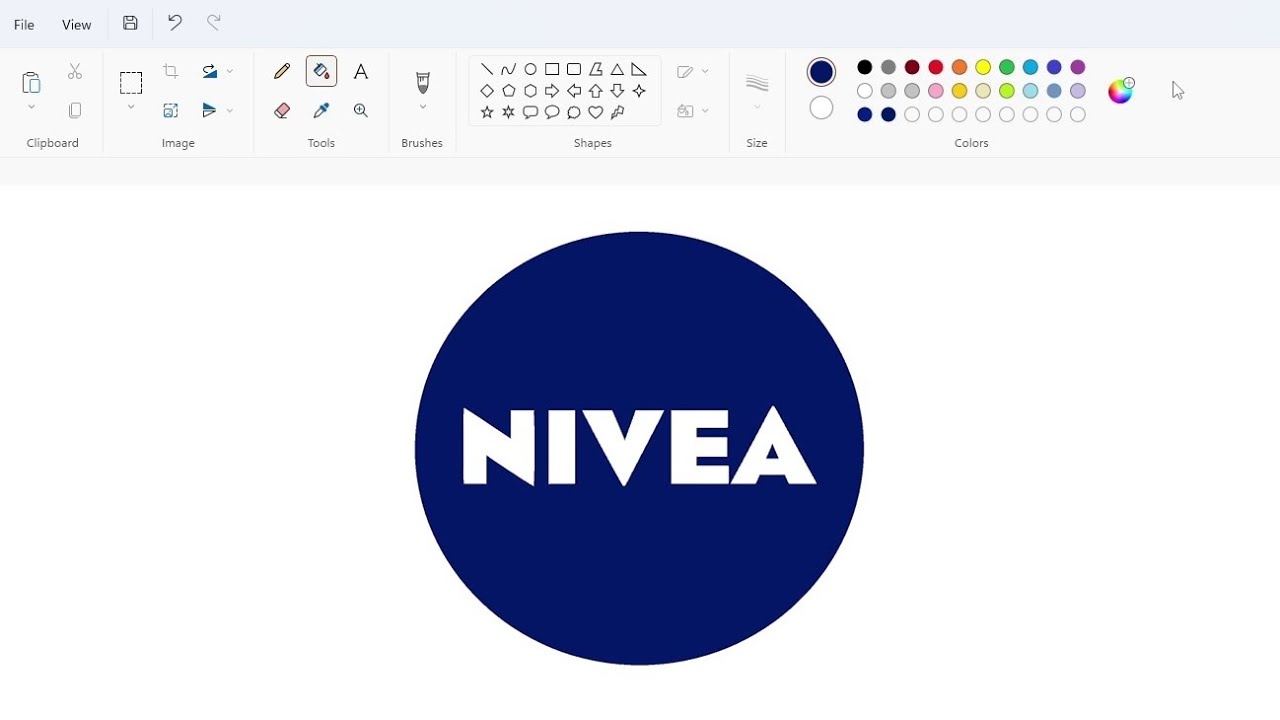Select the Right arrow shape
The width and height of the screenshot is (1280, 720).
(x=552, y=91)
